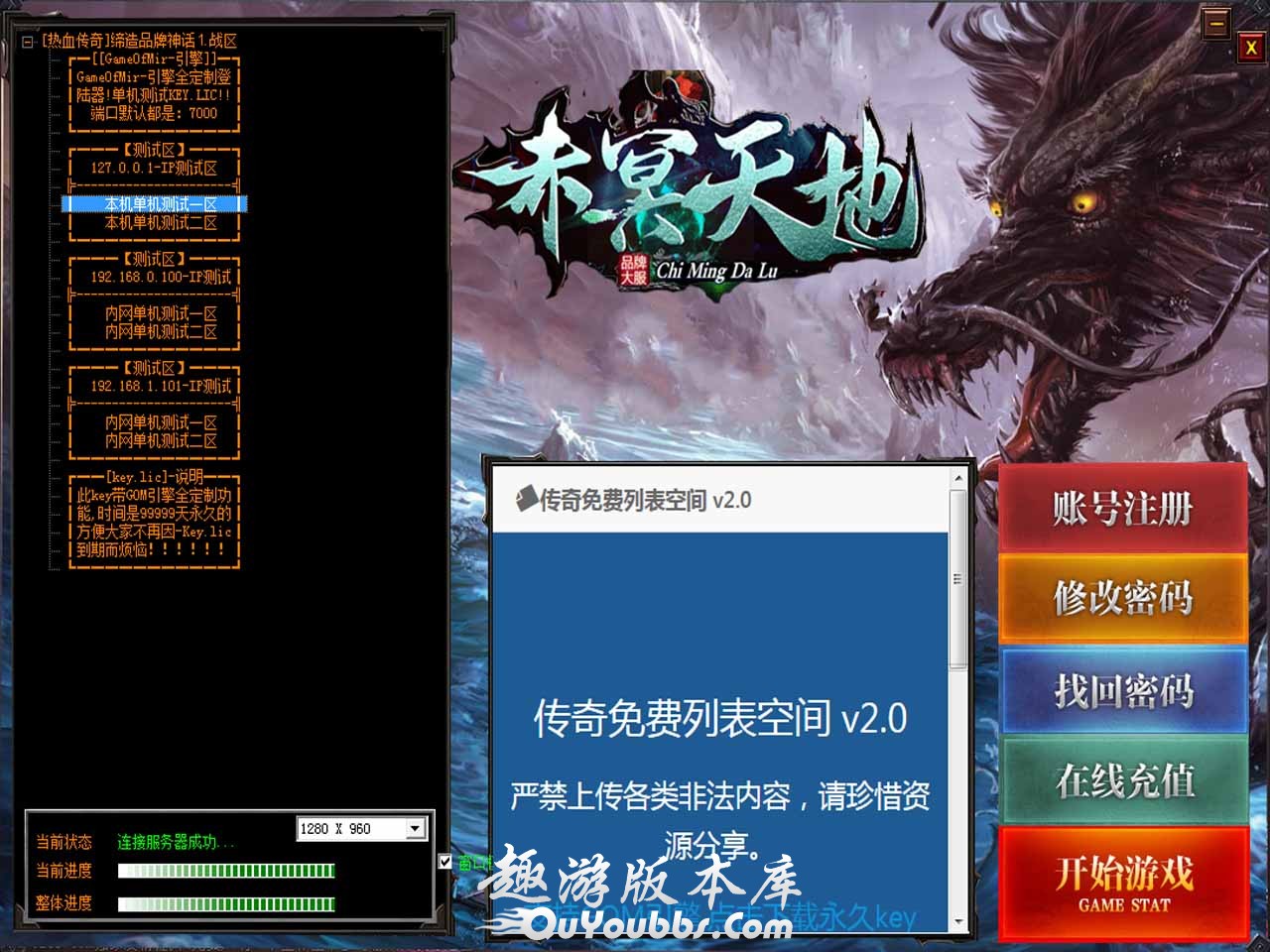Click the 陆器!单机测试KEY.LIC!! row

pos(154,95)
